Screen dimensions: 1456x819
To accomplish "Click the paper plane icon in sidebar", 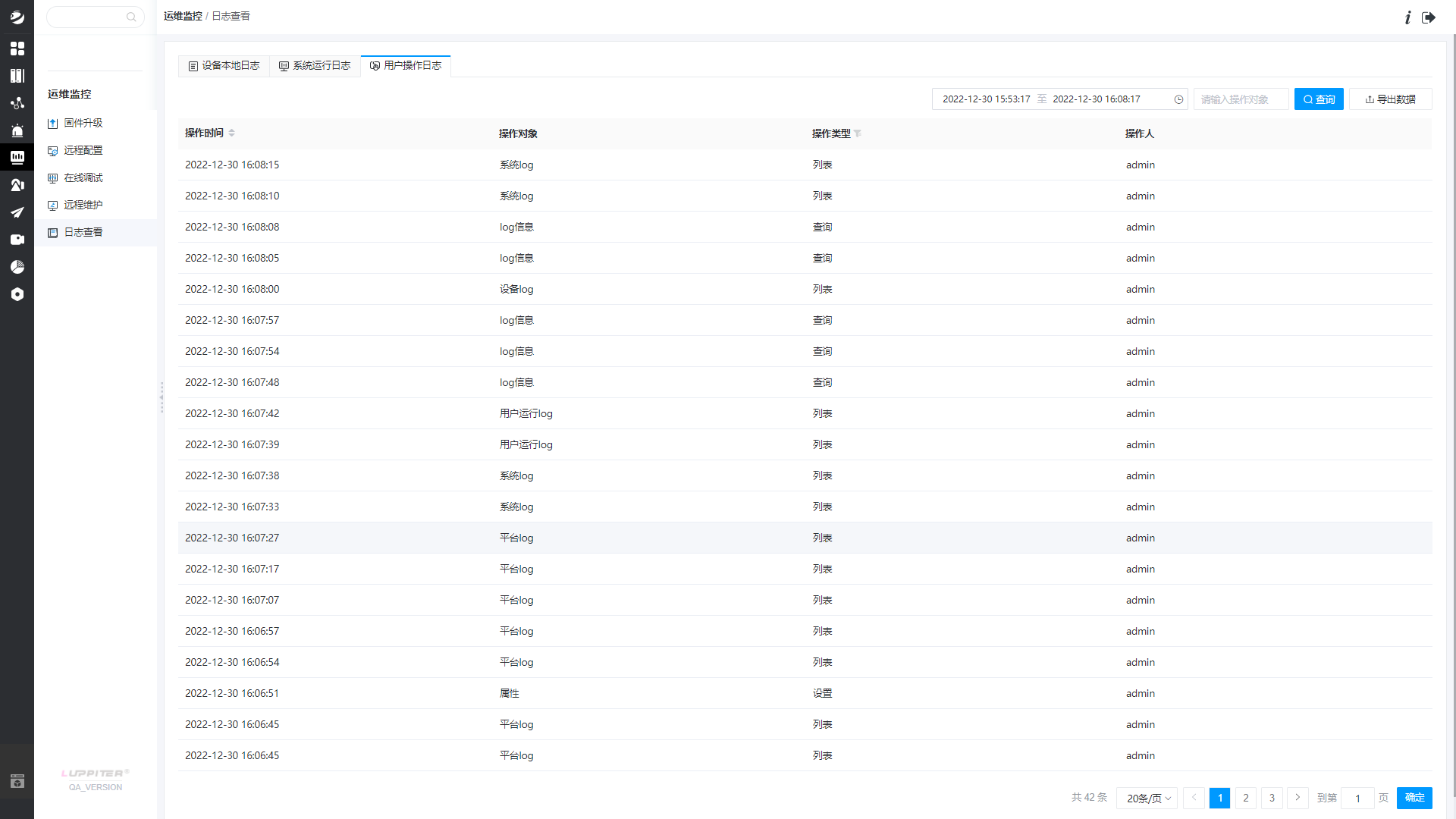I will pyautogui.click(x=17, y=212).
